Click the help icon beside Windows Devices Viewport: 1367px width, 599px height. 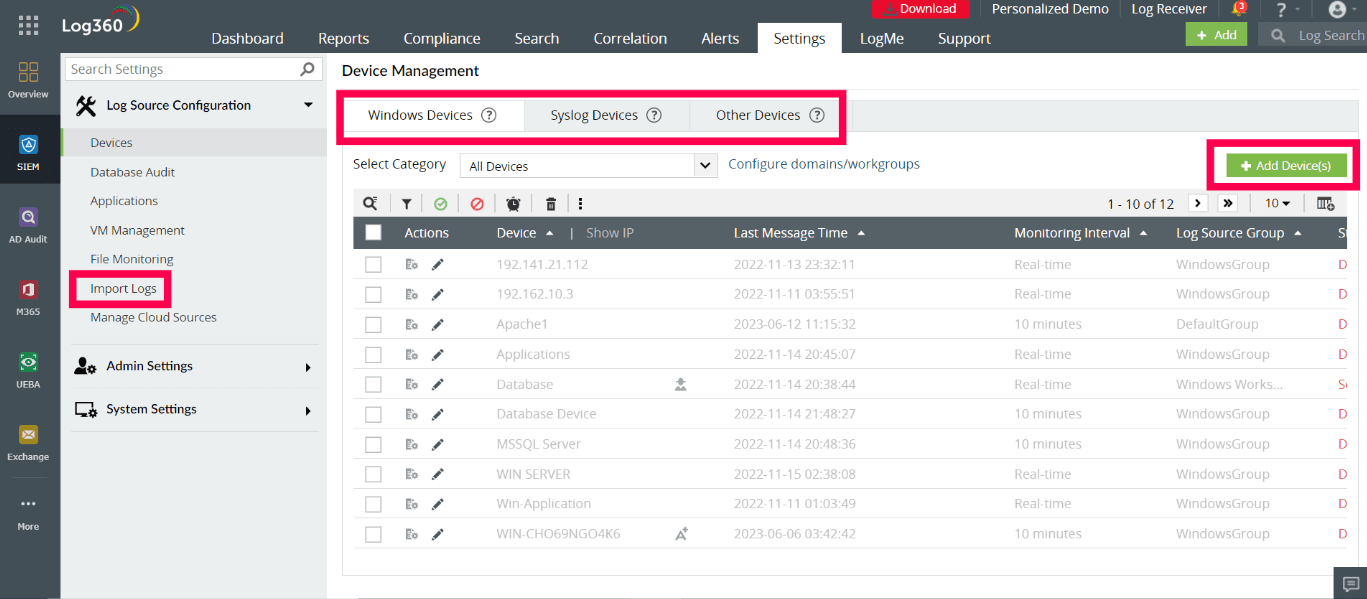coord(489,115)
